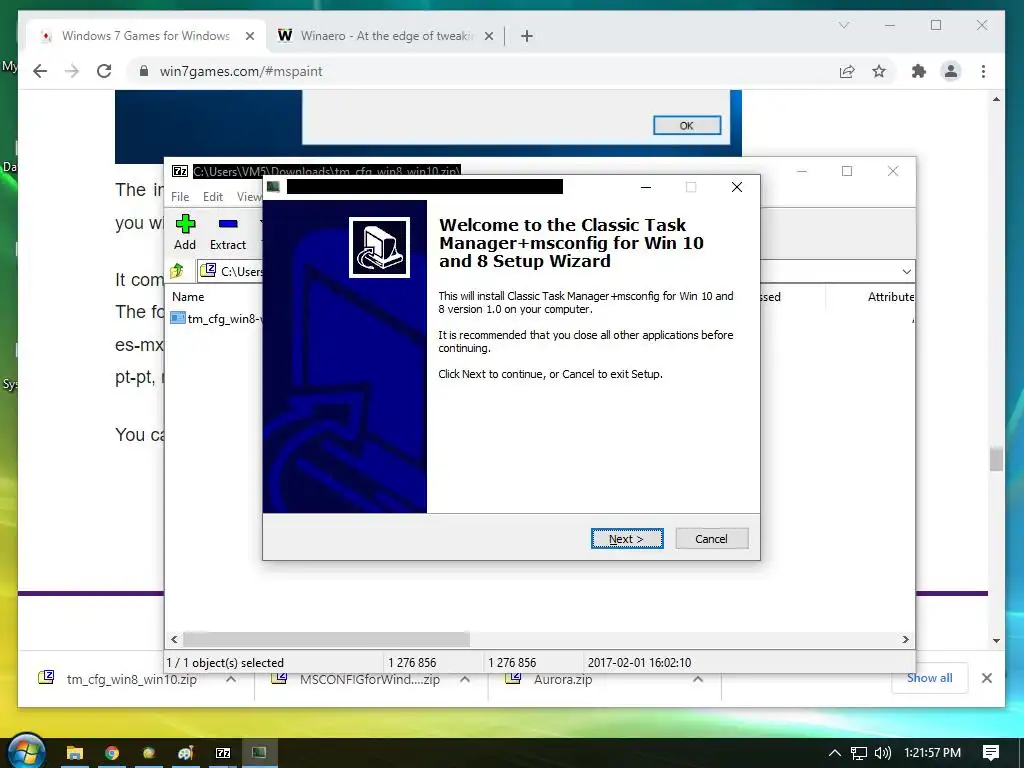Open the Windows Start menu
This screenshot has height=768, width=1024.
tap(25, 752)
